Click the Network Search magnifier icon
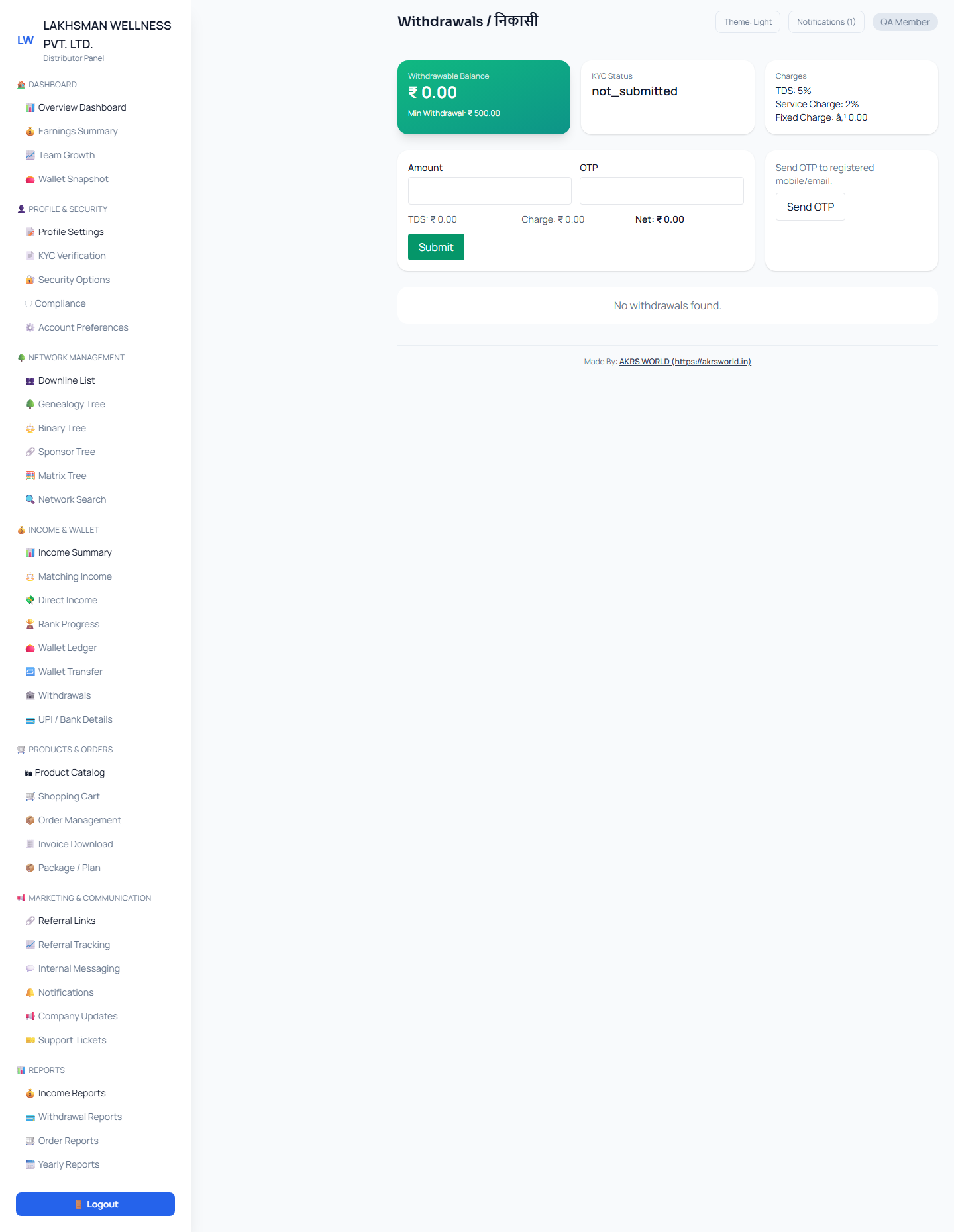 (x=30, y=500)
